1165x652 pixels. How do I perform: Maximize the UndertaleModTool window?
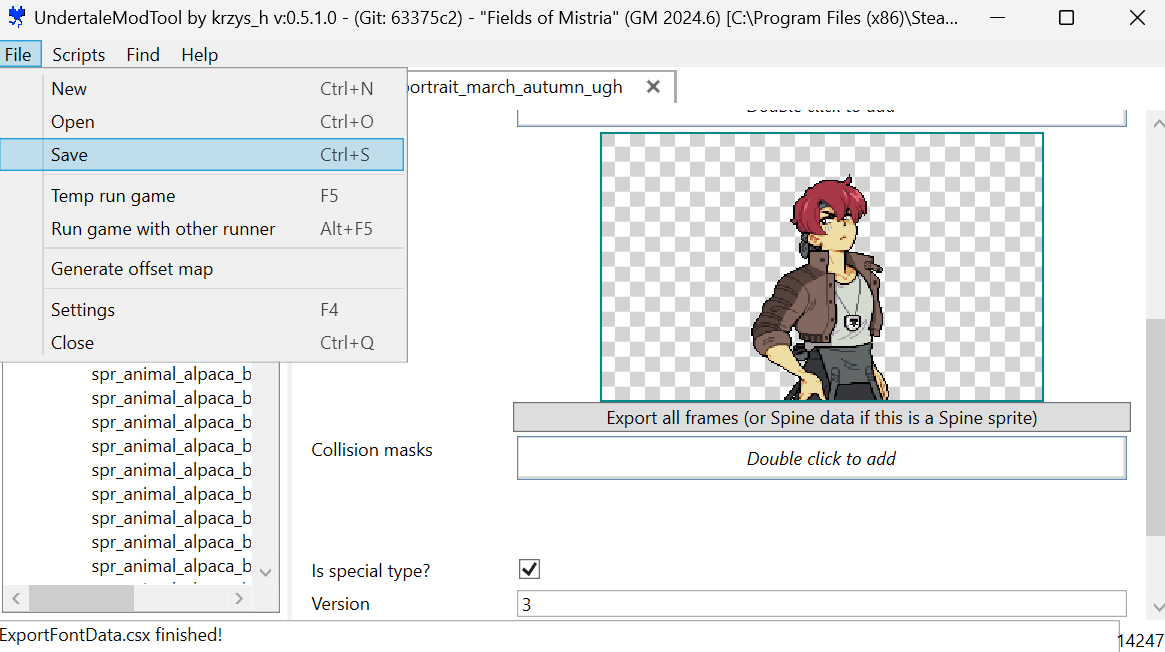[1066, 17]
